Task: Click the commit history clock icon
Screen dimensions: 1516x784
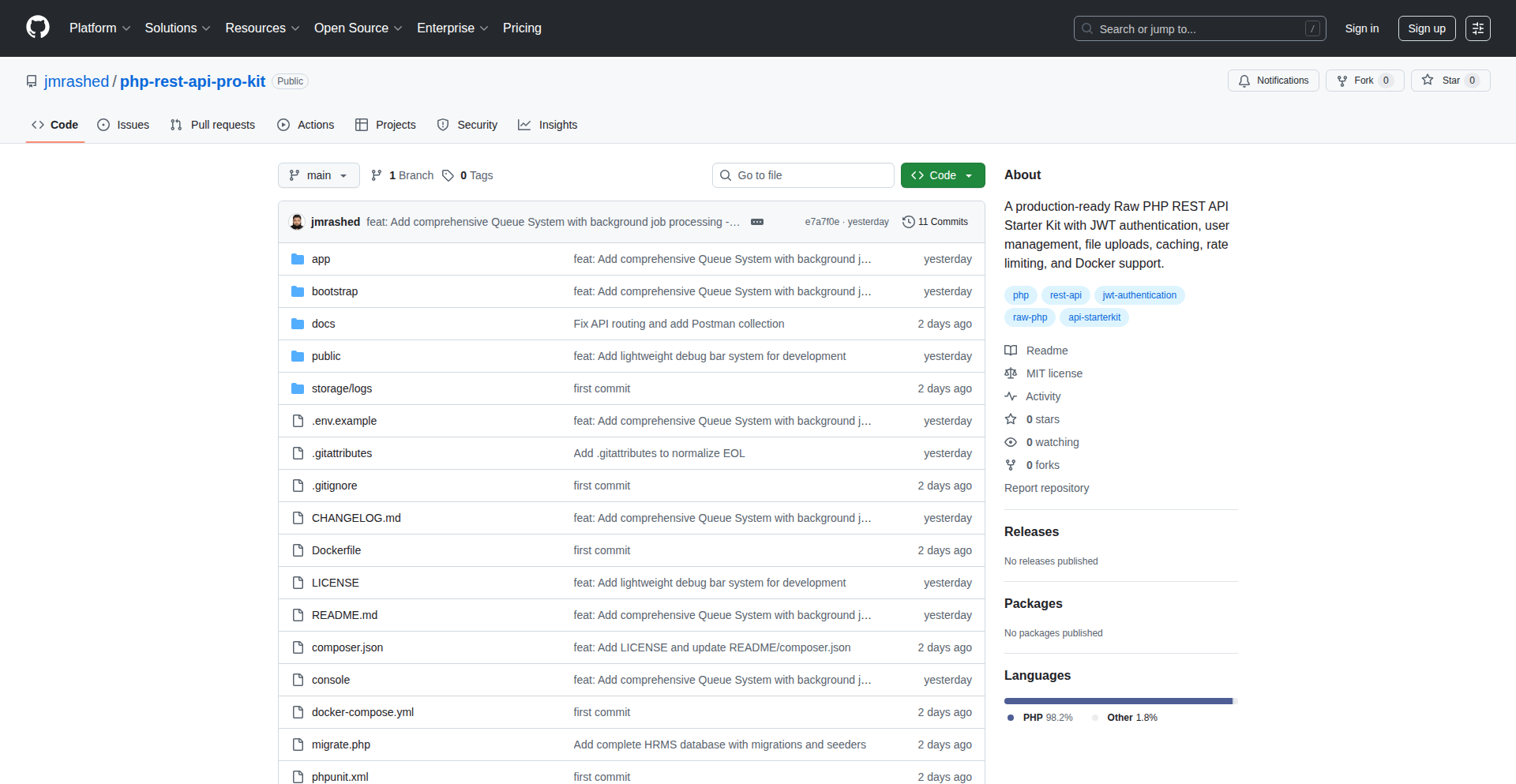Action: (x=908, y=222)
